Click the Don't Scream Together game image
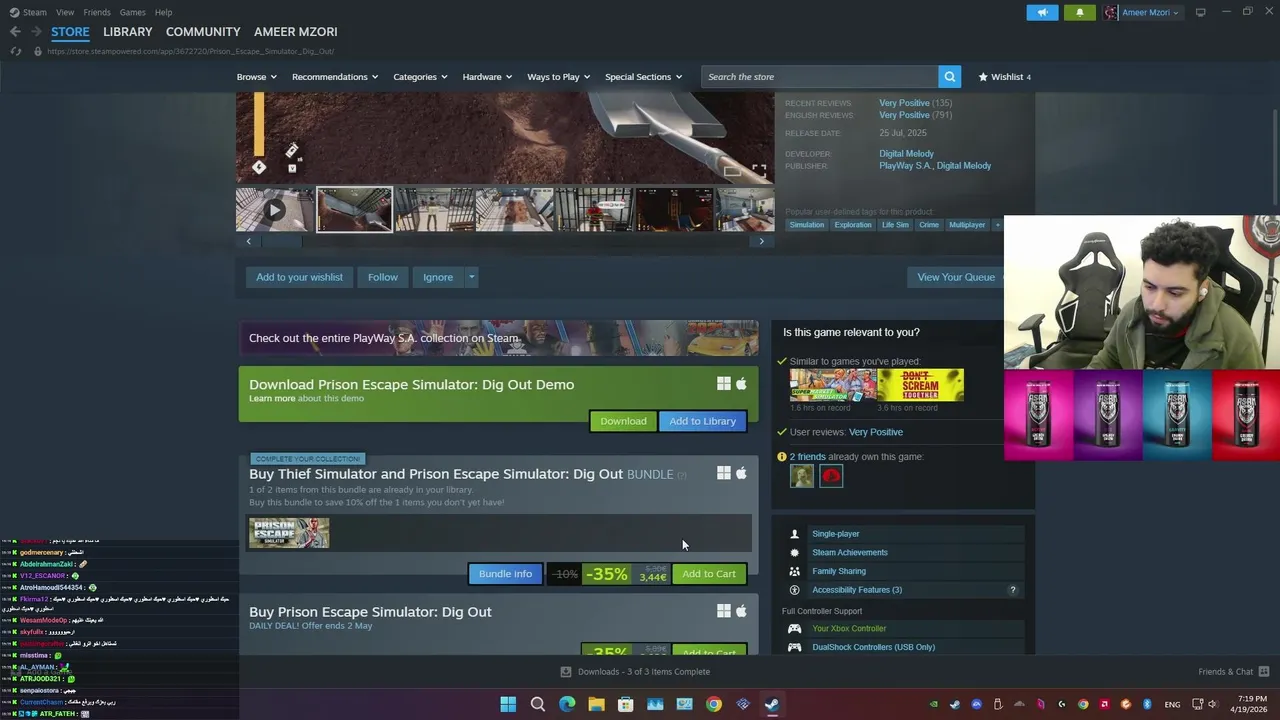Viewport: 1280px width, 720px height. 921,385
